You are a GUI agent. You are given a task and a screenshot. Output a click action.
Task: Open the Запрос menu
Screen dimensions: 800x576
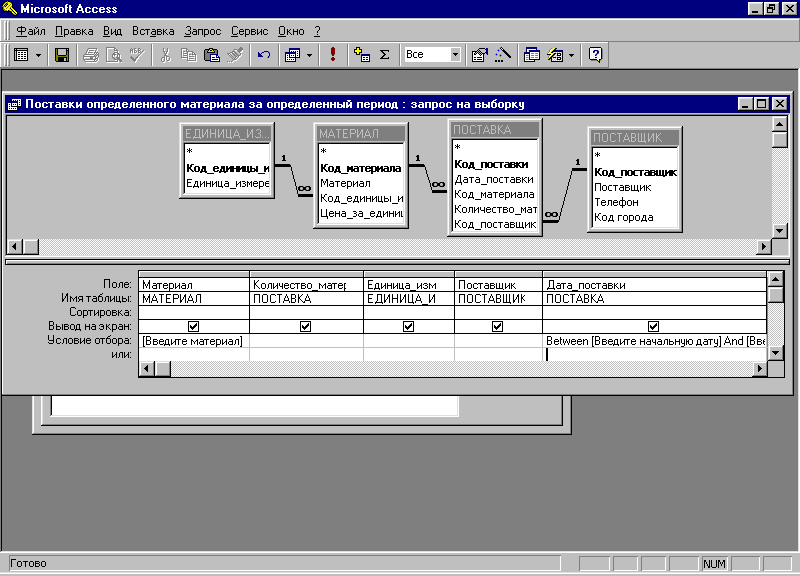pyautogui.click(x=203, y=31)
